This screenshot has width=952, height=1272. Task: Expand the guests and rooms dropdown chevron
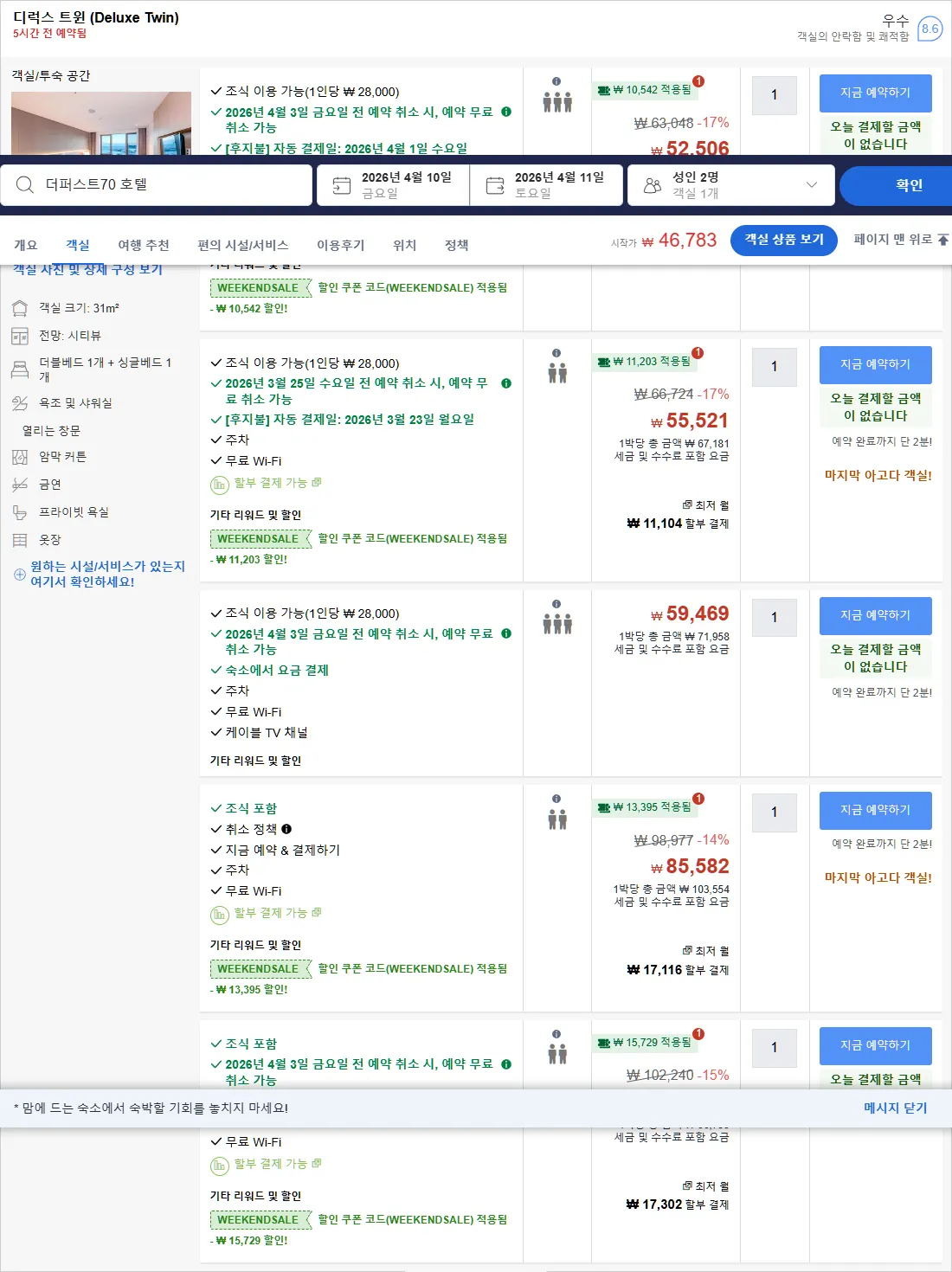tap(811, 185)
